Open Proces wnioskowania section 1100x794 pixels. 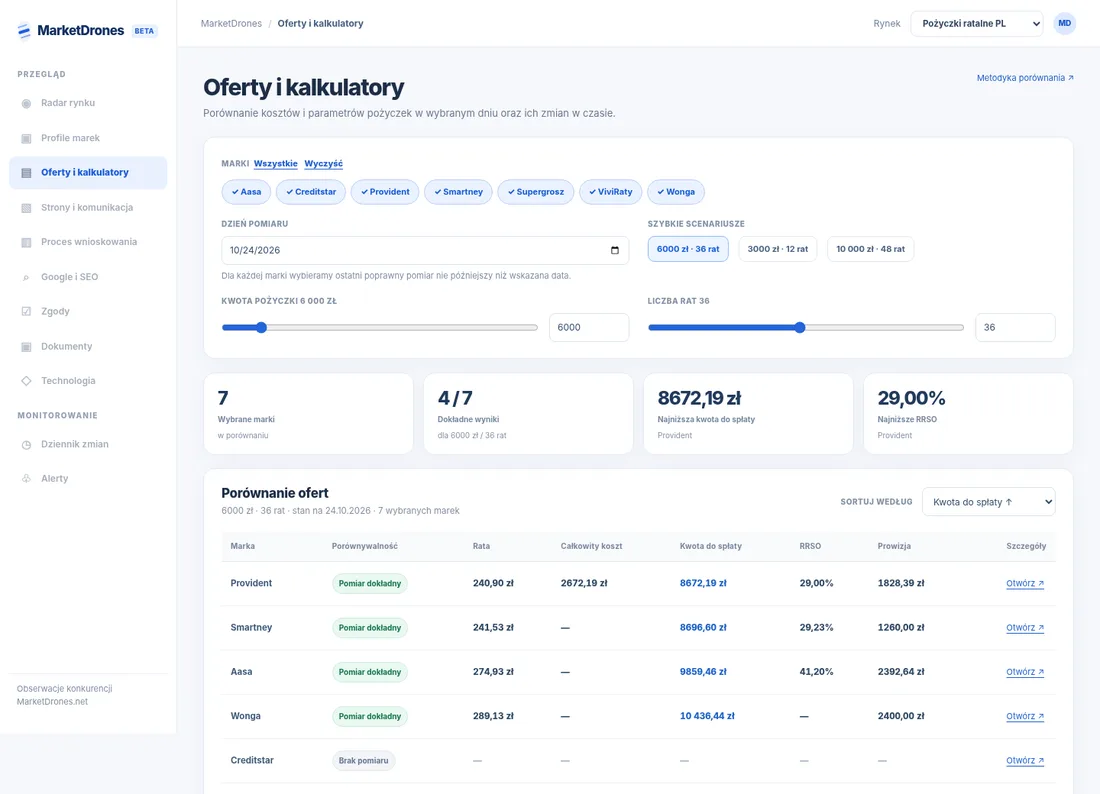click(x=88, y=242)
